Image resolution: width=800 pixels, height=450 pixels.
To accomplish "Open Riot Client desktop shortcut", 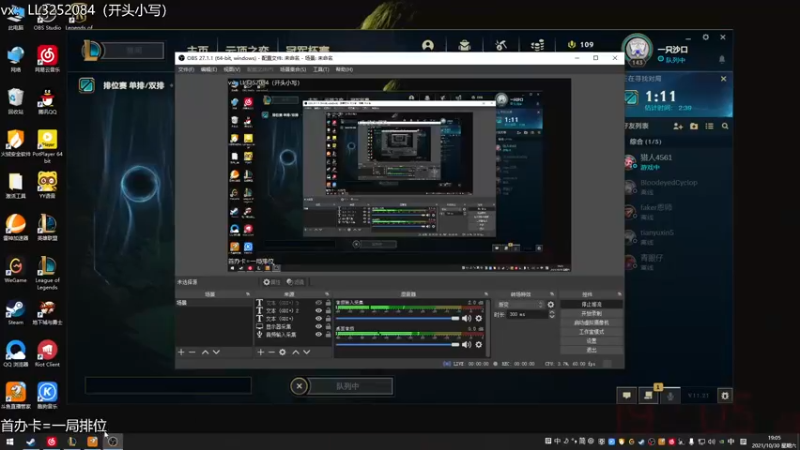I will point(47,354).
